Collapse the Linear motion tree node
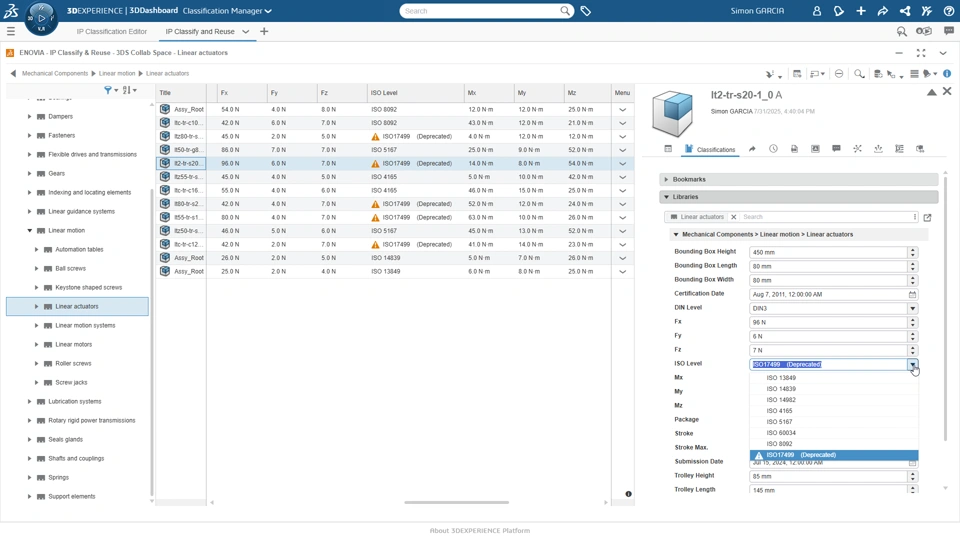960x540 pixels. [x=30, y=231]
